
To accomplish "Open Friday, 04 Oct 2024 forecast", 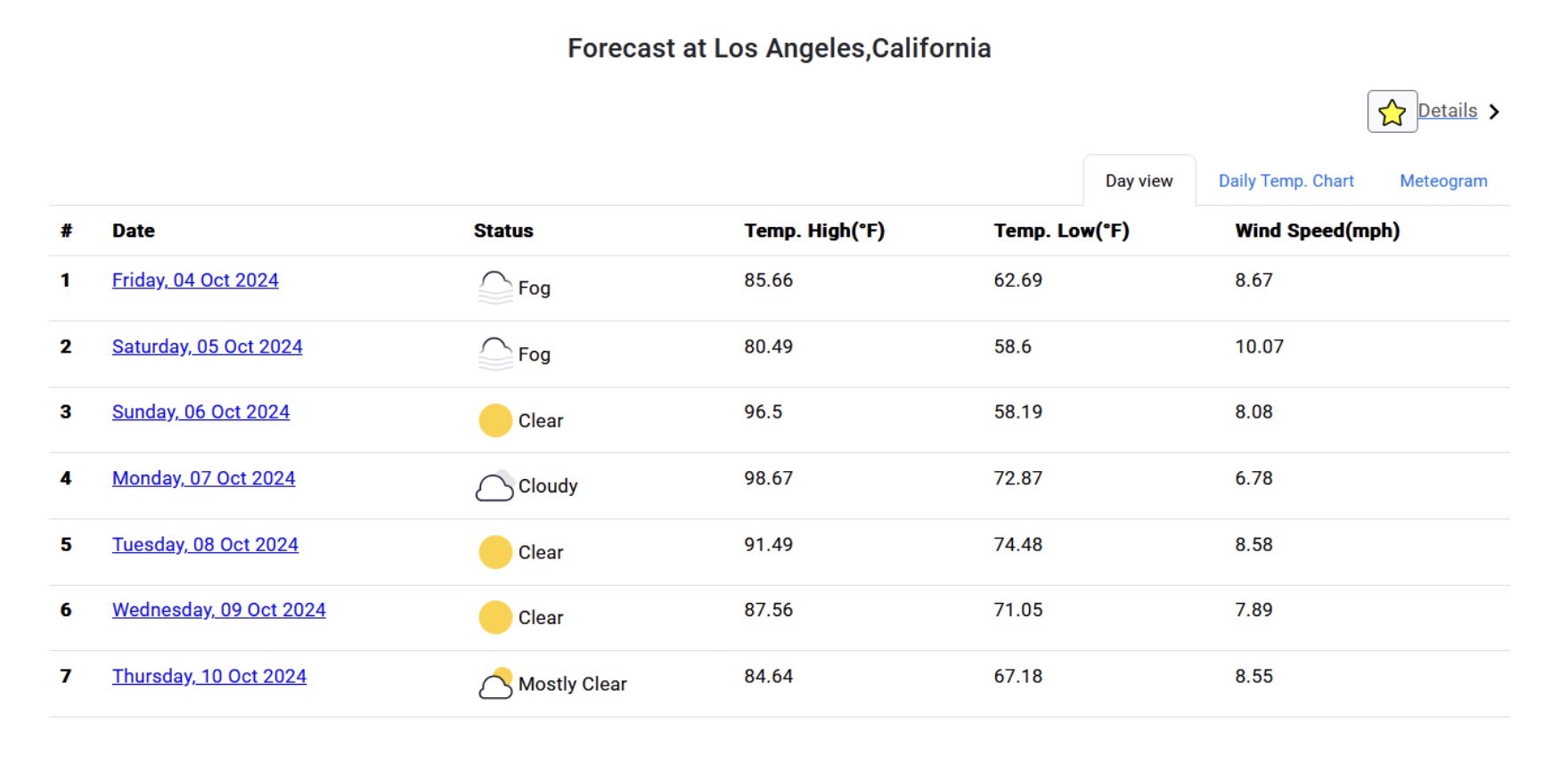I will (x=195, y=280).
